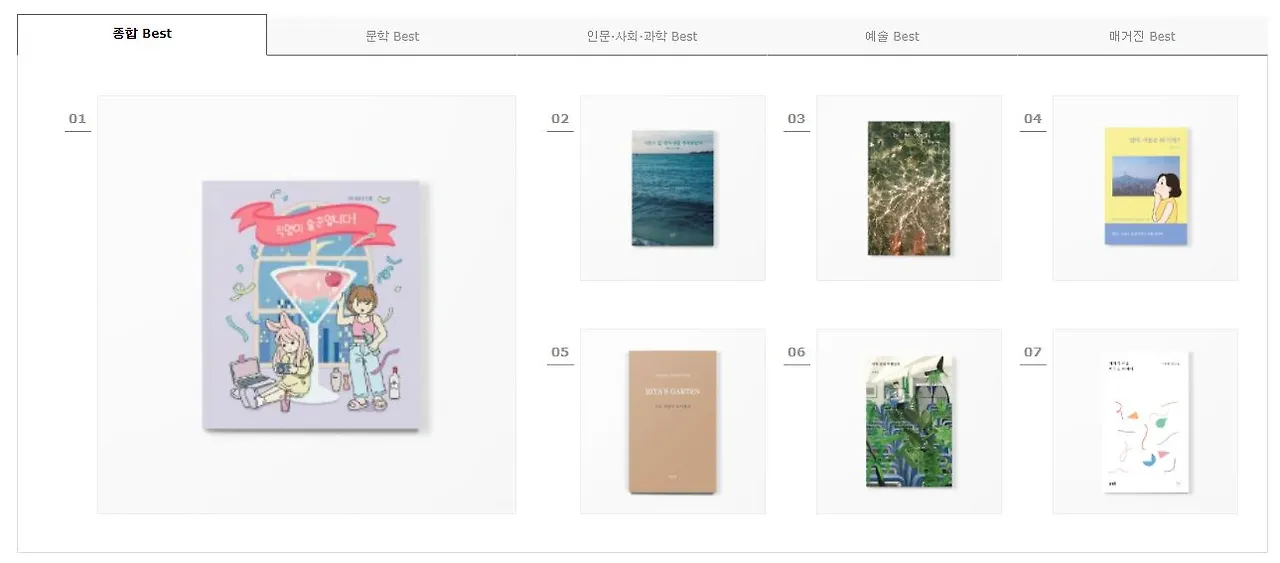
Task: Open the 인문·사회·과학 Best tab
Action: [x=642, y=36]
